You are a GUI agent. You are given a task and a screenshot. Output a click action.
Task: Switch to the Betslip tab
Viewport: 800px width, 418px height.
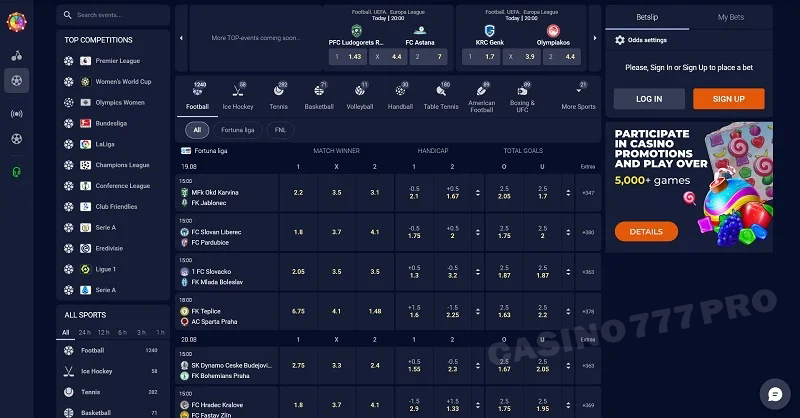tap(647, 17)
